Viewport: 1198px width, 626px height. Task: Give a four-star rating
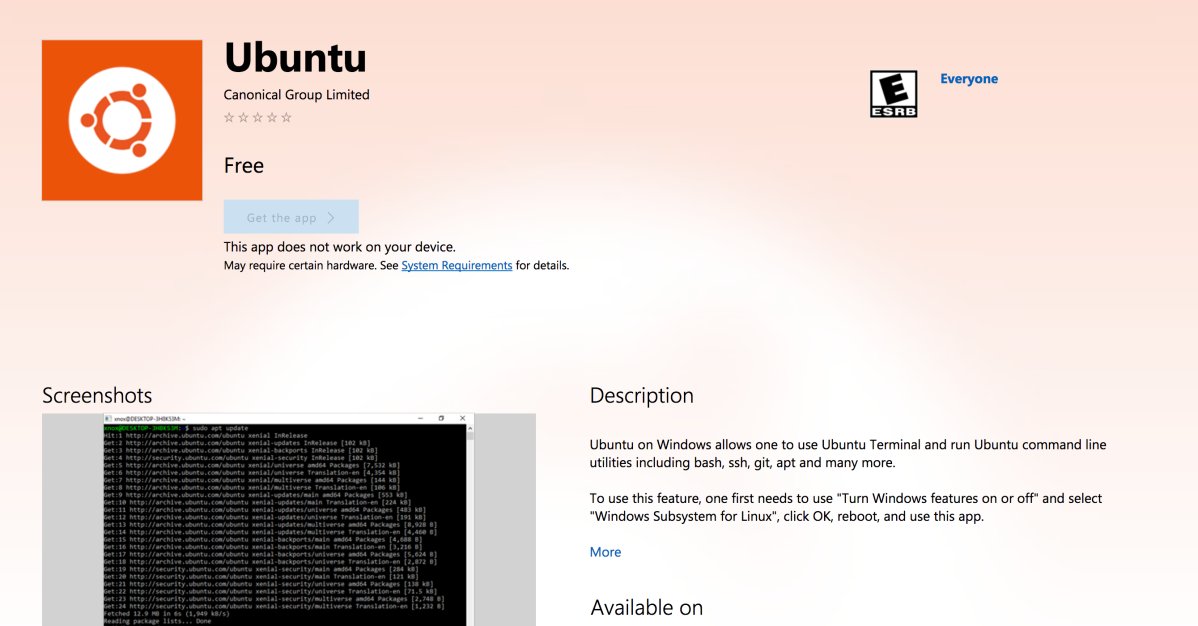point(272,117)
